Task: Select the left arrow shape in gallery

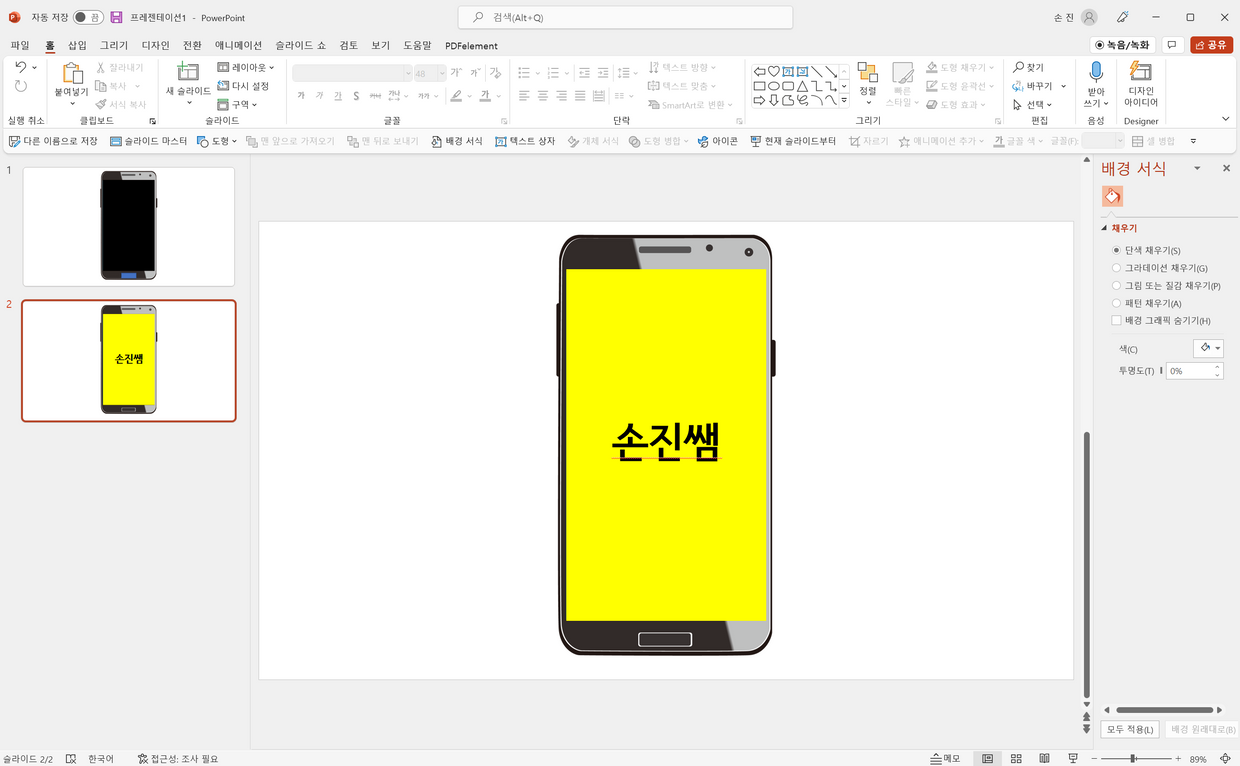Action: pyautogui.click(x=759, y=71)
